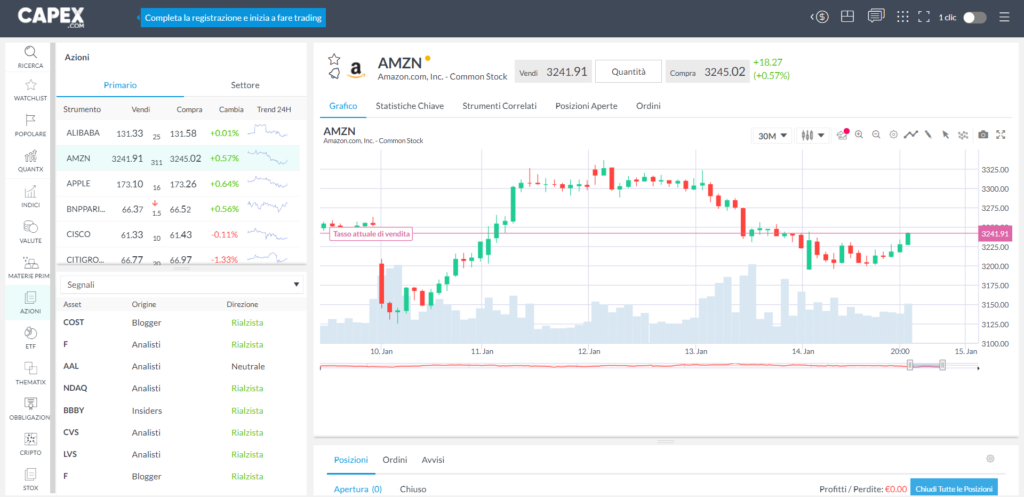Toggle the 1 clic trading switch
The width and height of the screenshot is (1024, 497).
coord(974,18)
